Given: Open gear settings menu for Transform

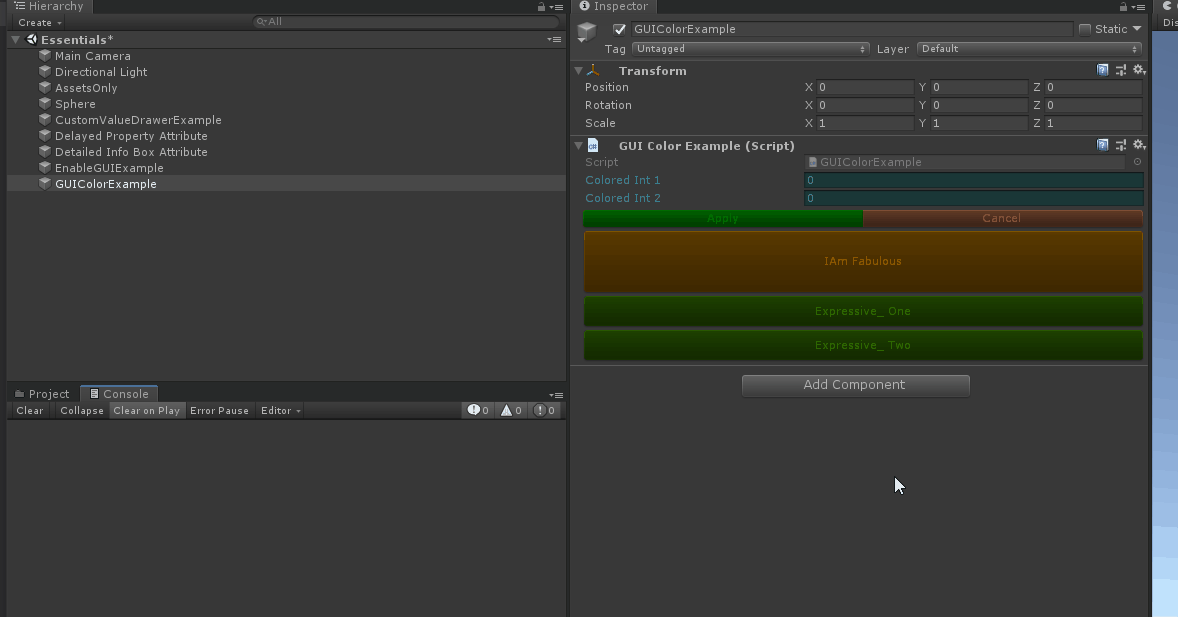Looking at the screenshot, I should [1138, 71].
